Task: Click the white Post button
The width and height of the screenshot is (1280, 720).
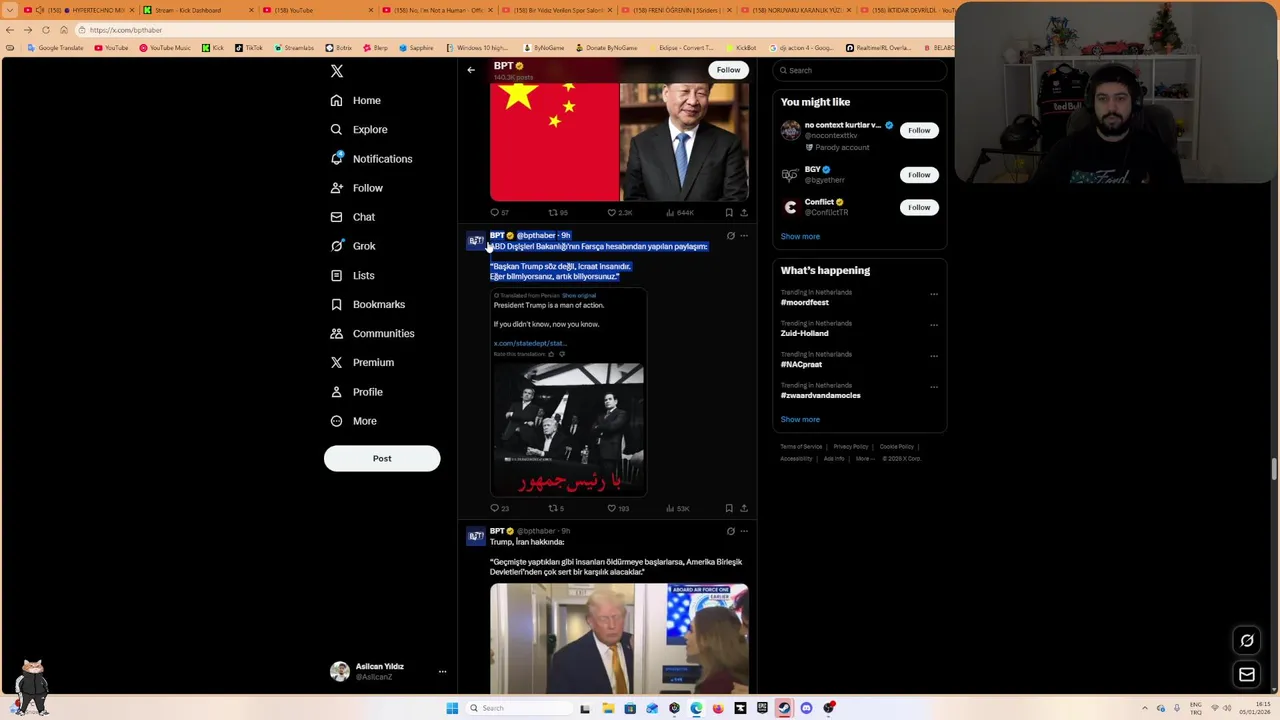Action: [382, 458]
